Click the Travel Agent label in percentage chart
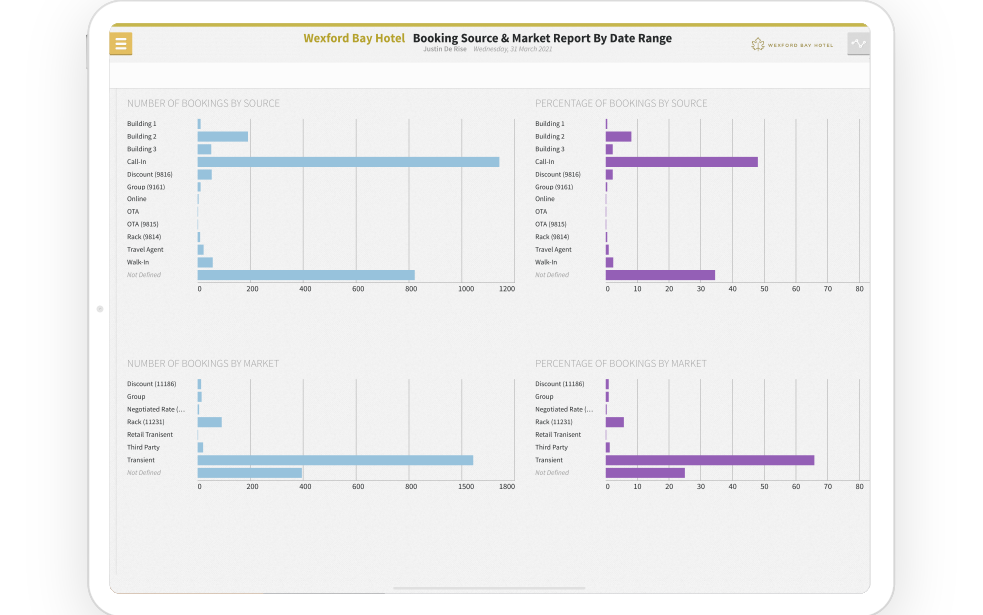The height and width of the screenshot is (615, 983). pyautogui.click(x=553, y=250)
